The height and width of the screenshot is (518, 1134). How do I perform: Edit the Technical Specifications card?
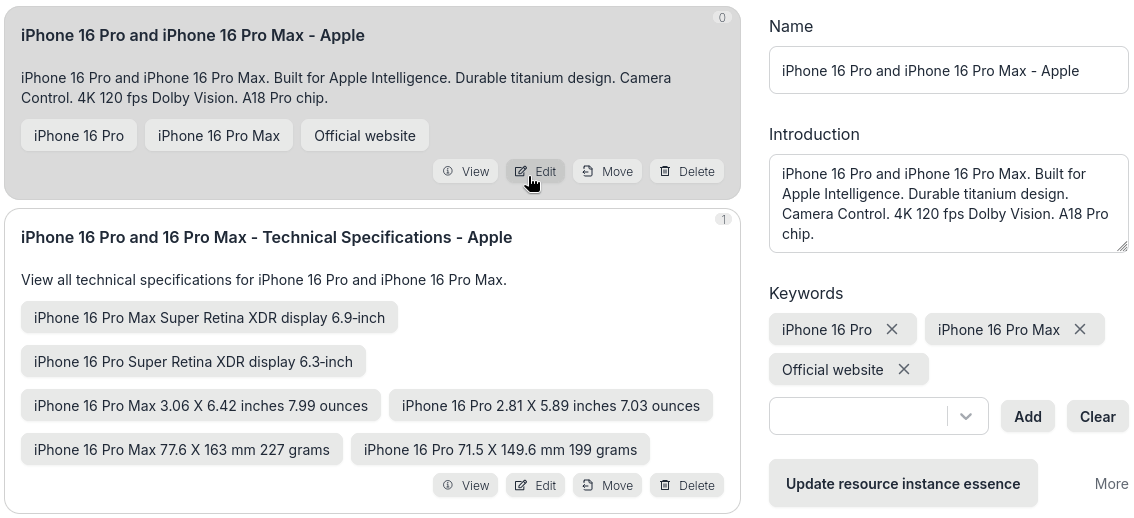click(535, 485)
